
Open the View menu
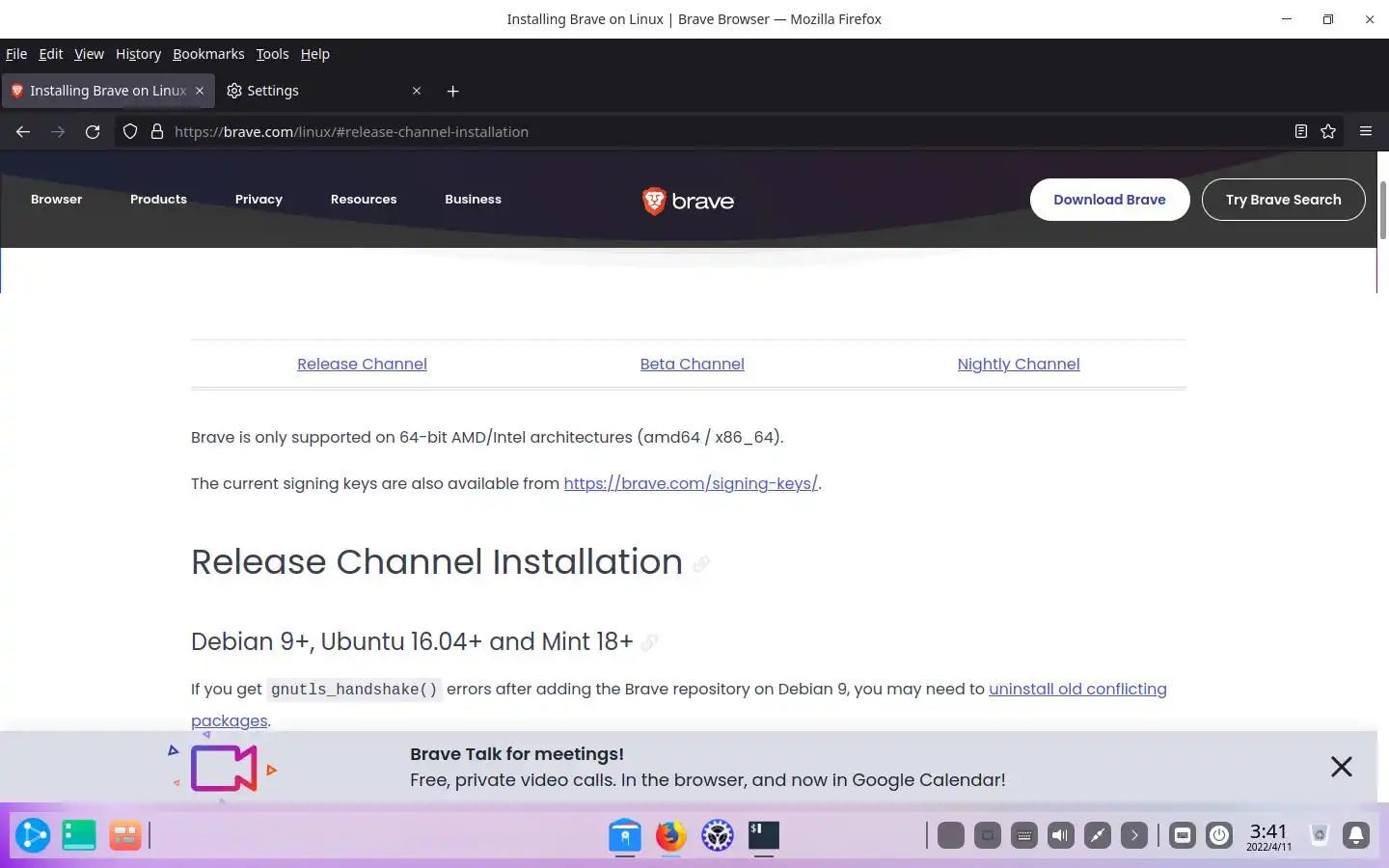tap(89, 54)
